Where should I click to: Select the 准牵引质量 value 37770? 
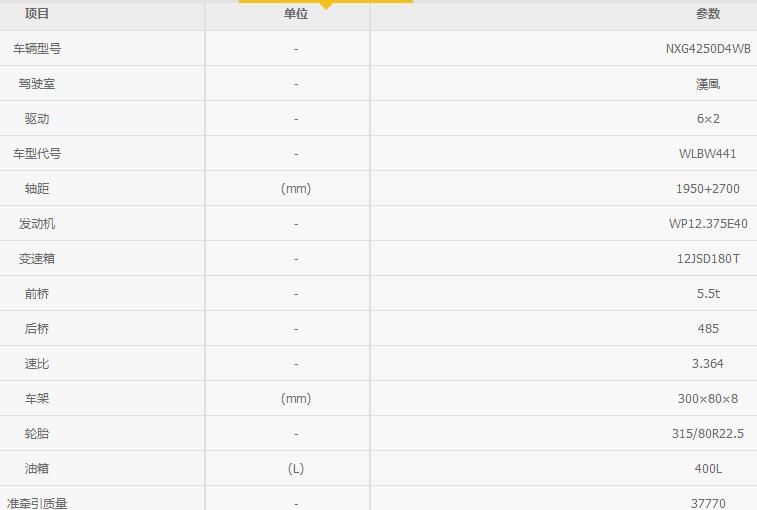(708, 503)
